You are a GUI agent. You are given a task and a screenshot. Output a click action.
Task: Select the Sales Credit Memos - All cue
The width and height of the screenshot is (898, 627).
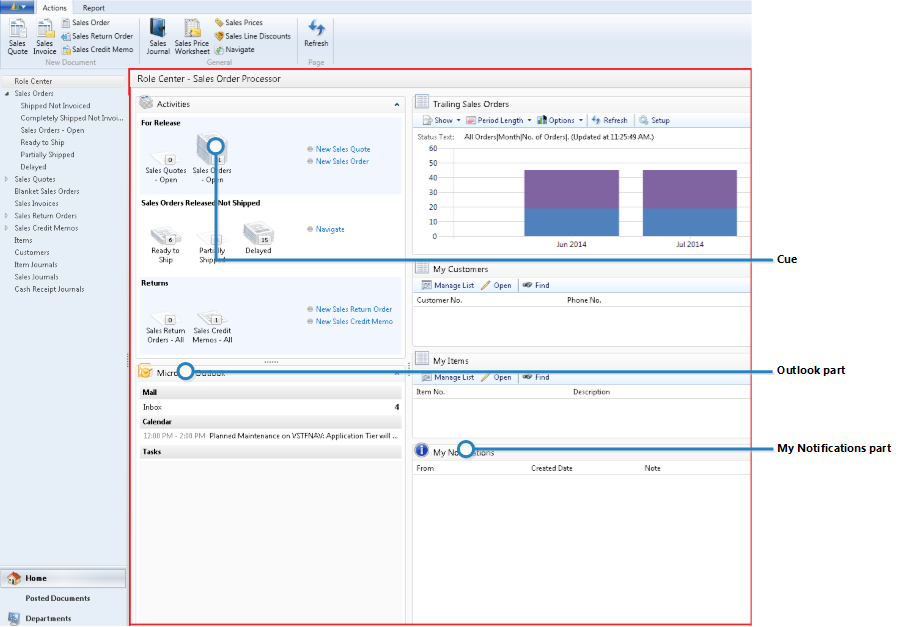point(212,323)
